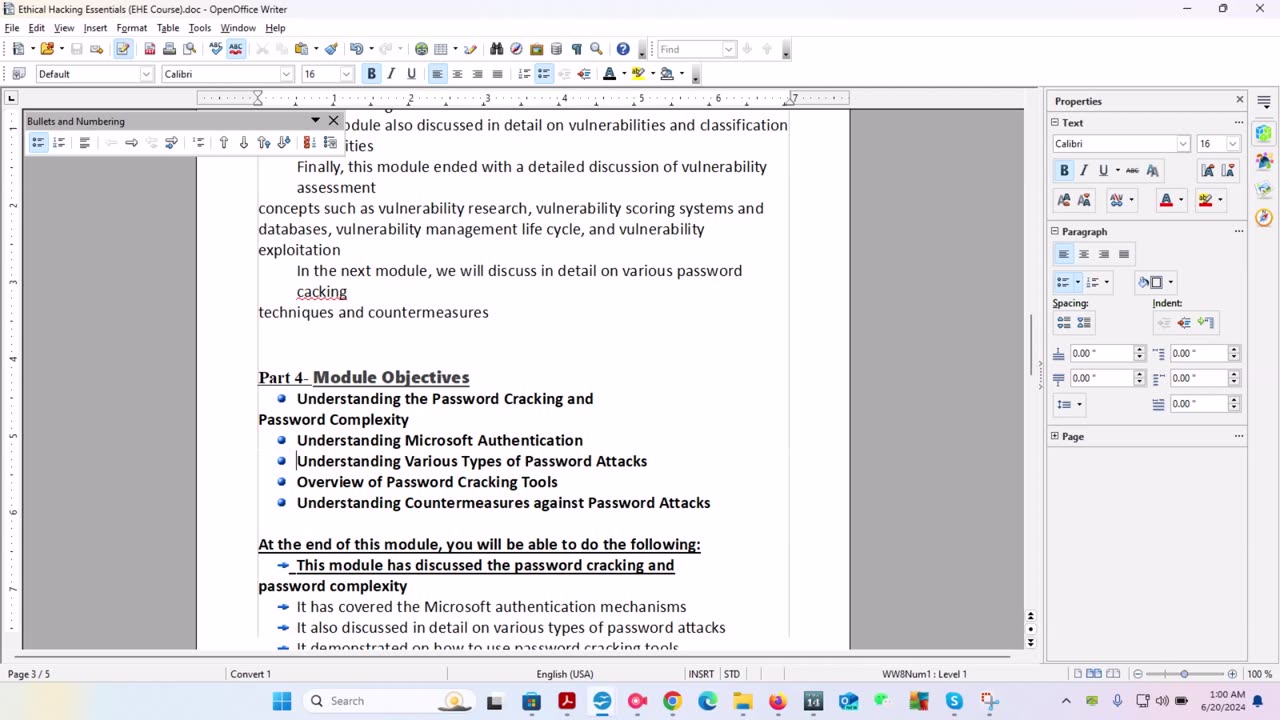Open the Insert menu
This screenshot has width=1280, height=720.
[x=95, y=28]
